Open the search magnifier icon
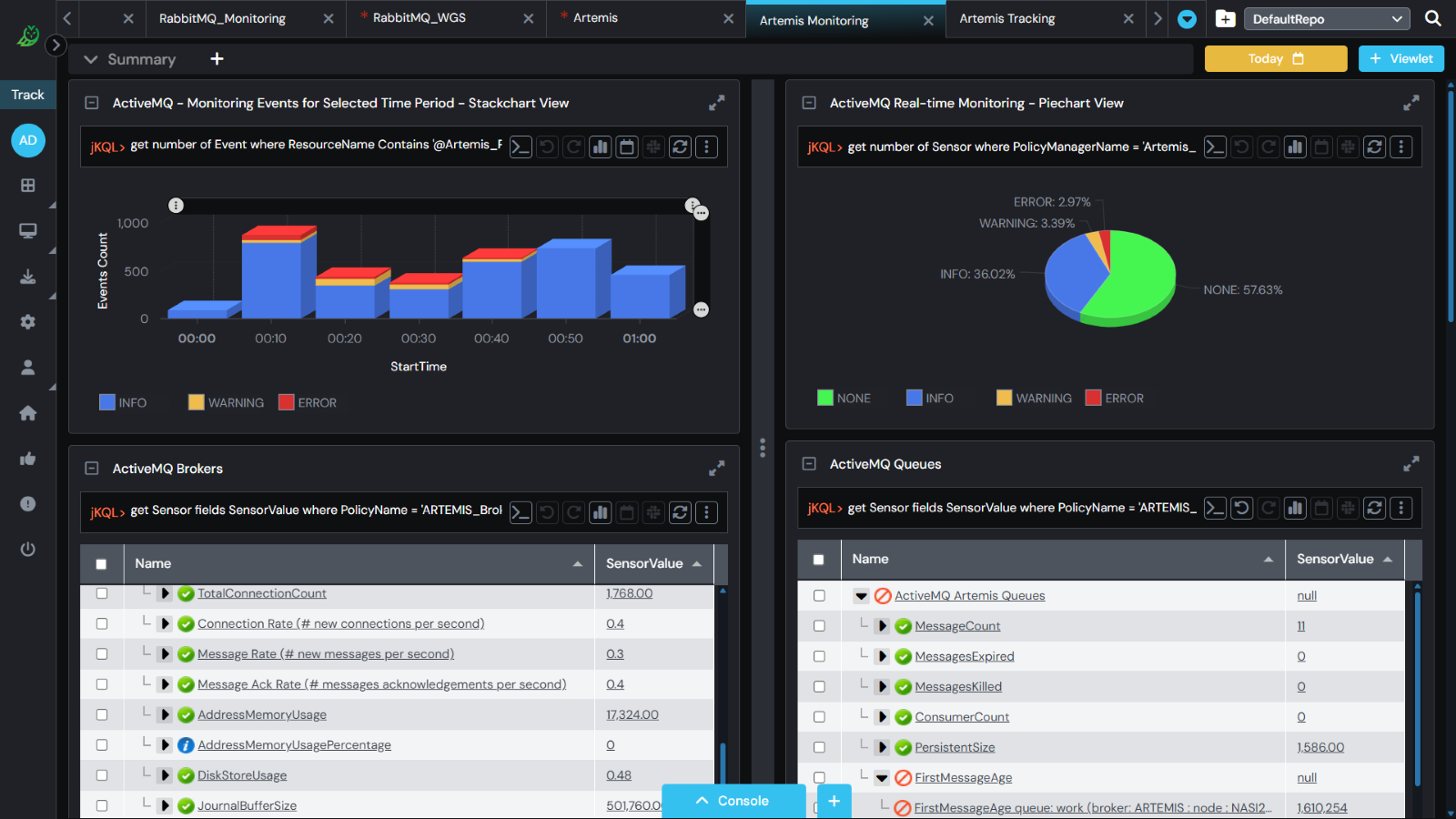Viewport: 1456px width, 819px height. 1432,18
